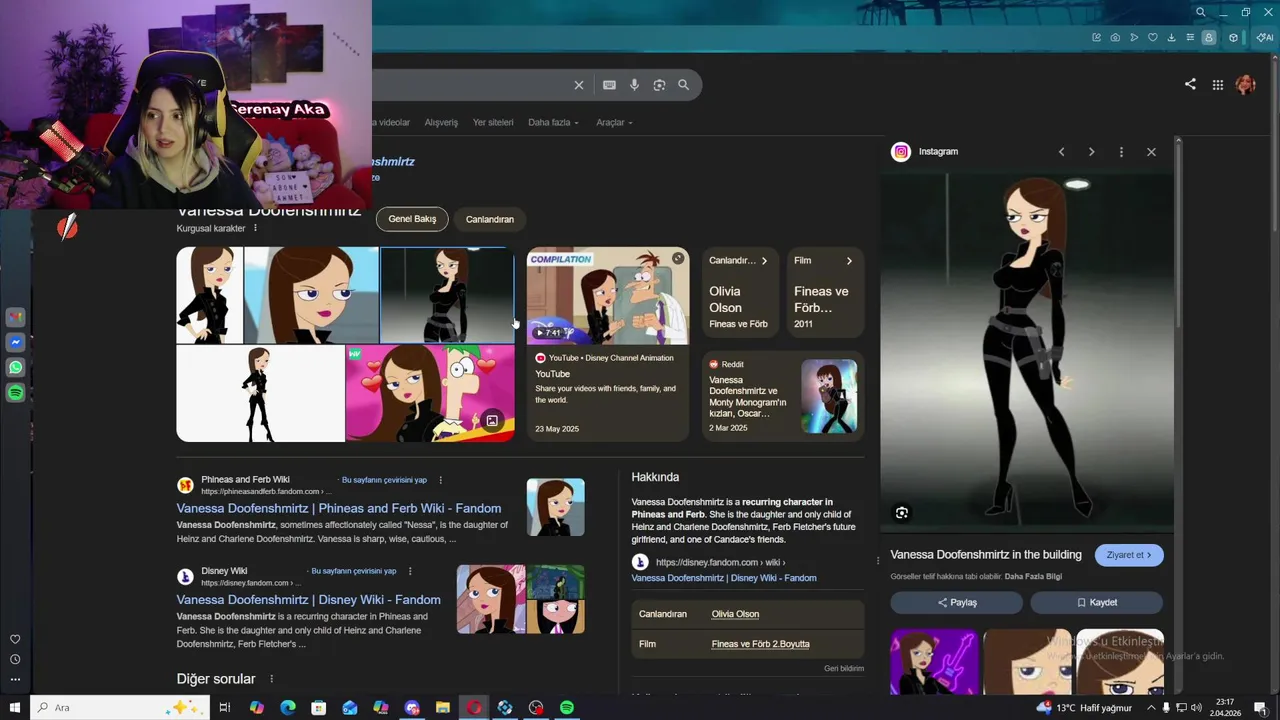Open image preview three-dot menu

[1121, 152]
